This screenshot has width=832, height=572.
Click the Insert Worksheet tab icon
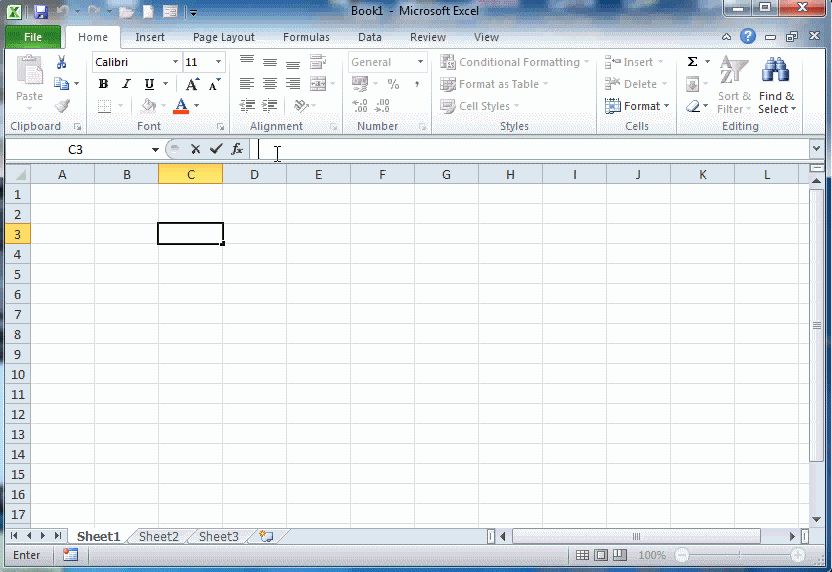(x=266, y=537)
